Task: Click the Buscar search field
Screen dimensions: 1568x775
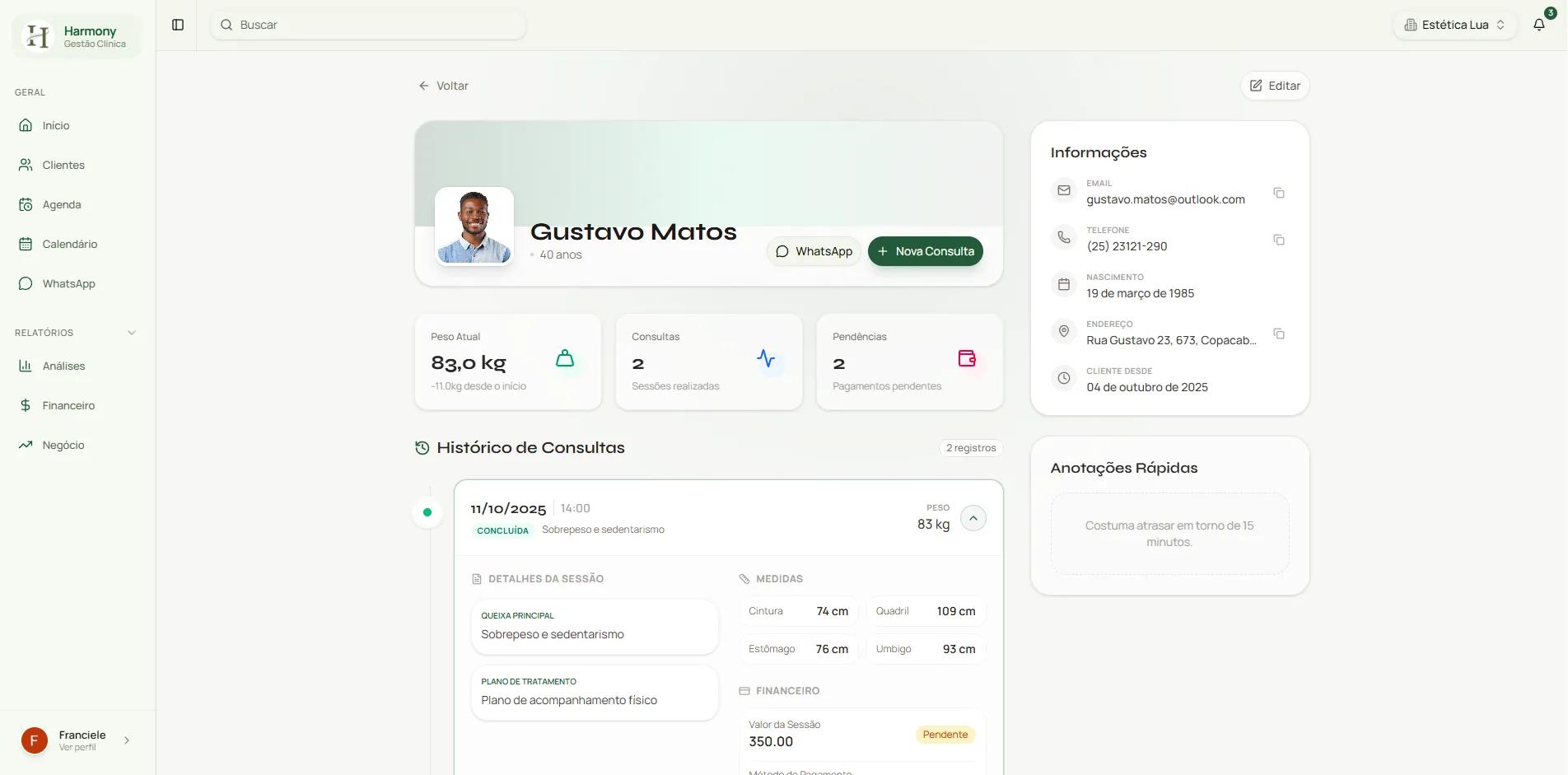Action: pos(369,25)
